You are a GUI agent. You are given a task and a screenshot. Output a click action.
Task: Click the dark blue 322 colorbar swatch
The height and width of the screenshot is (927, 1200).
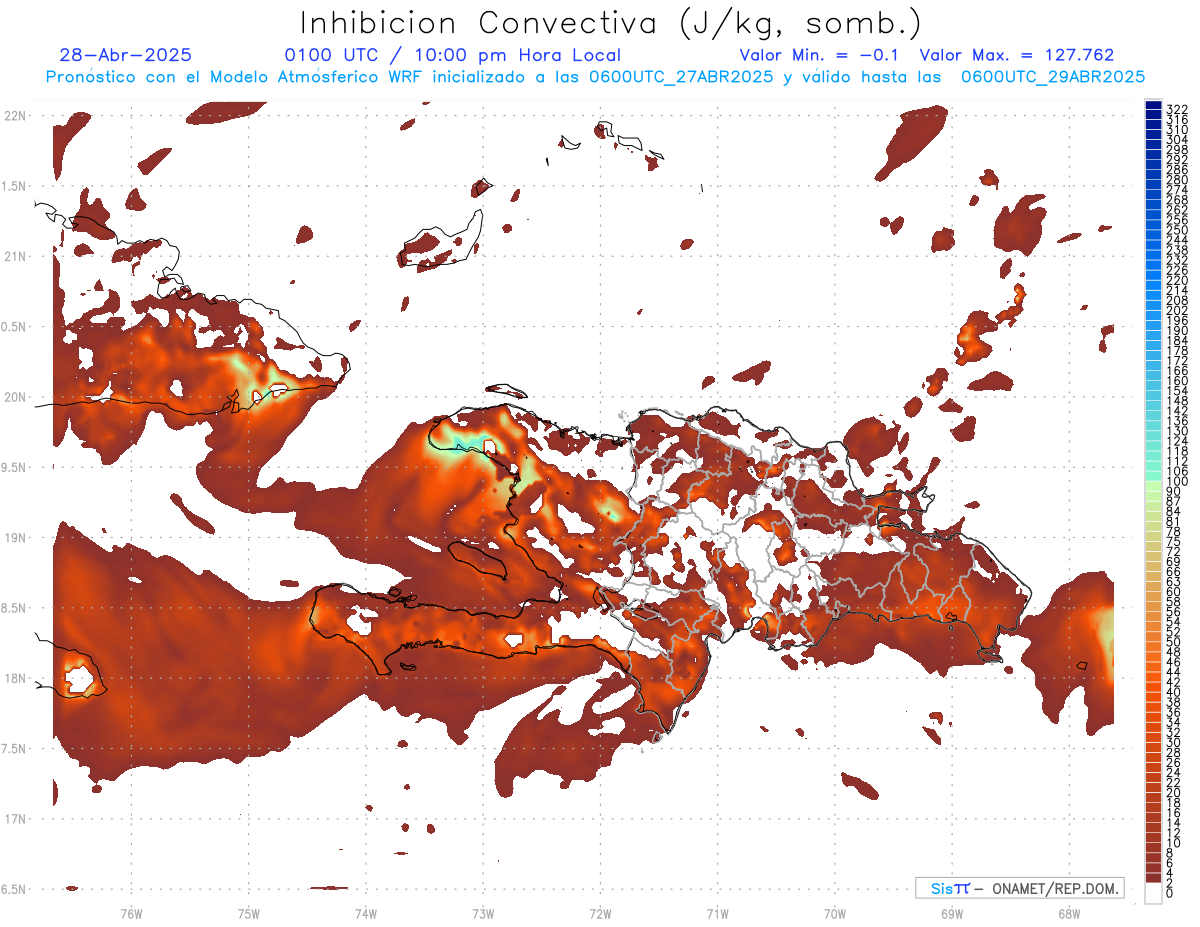coord(1153,107)
